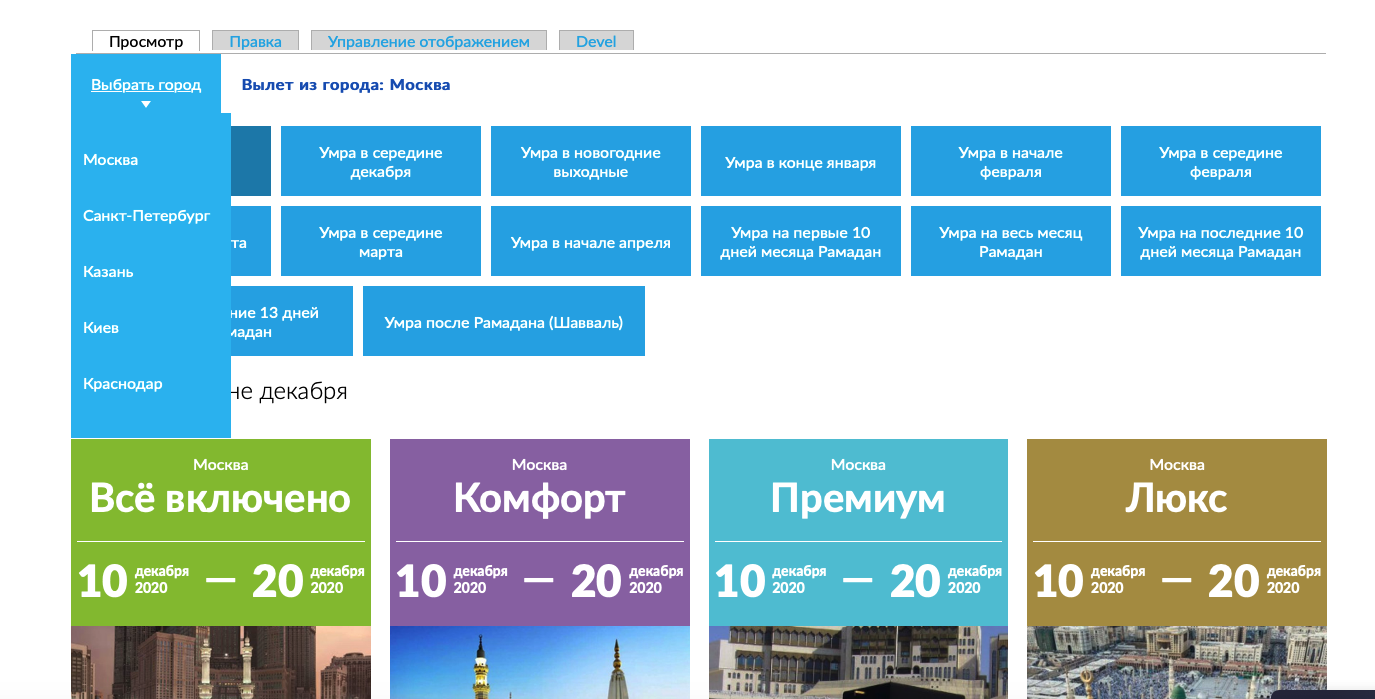The width and height of the screenshot is (1375, 699).
Task: Open the green Всё включено package card
Action: point(220,497)
